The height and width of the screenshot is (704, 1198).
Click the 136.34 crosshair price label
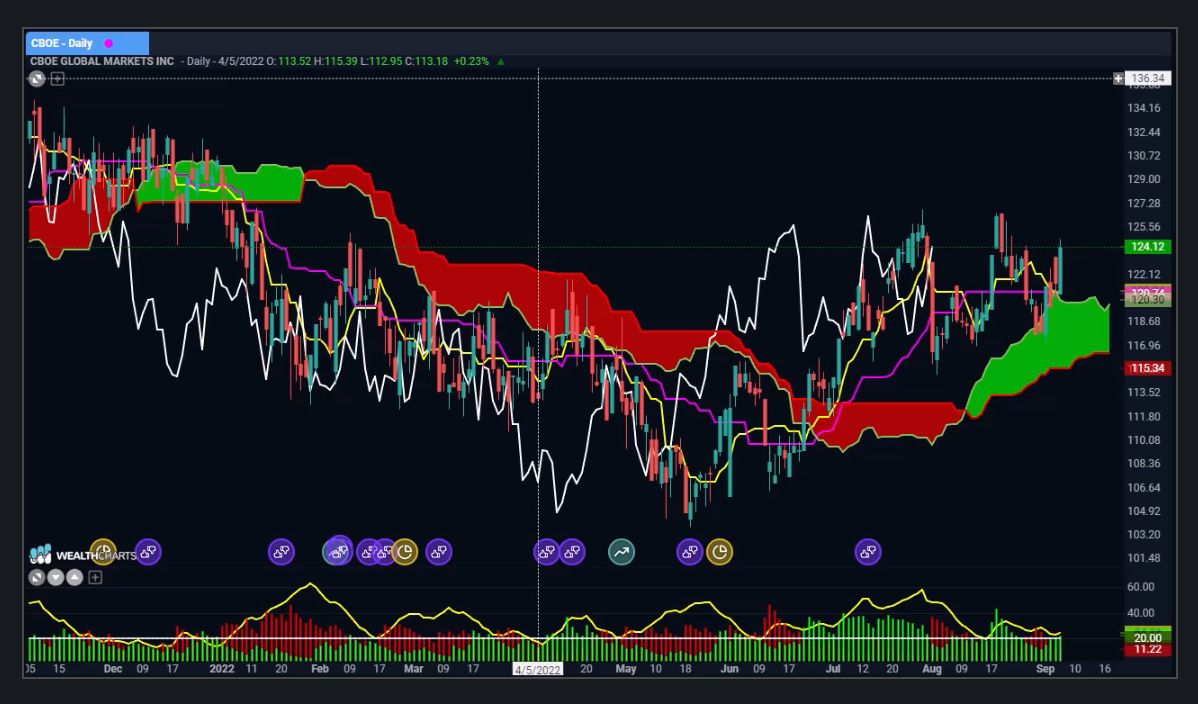(x=1148, y=78)
